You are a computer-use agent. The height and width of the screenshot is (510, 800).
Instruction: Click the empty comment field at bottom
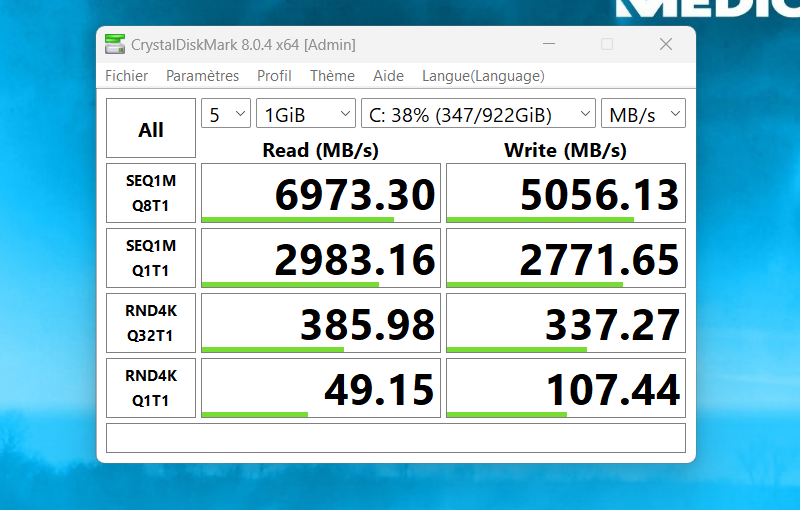(395, 438)
